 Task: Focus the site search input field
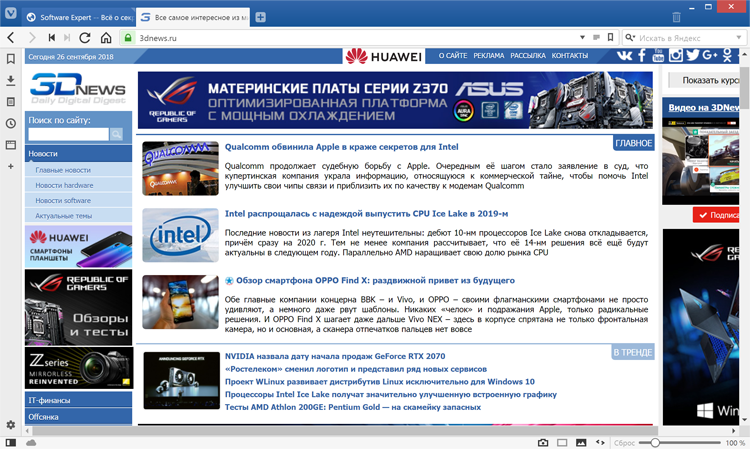click(68, 134)
